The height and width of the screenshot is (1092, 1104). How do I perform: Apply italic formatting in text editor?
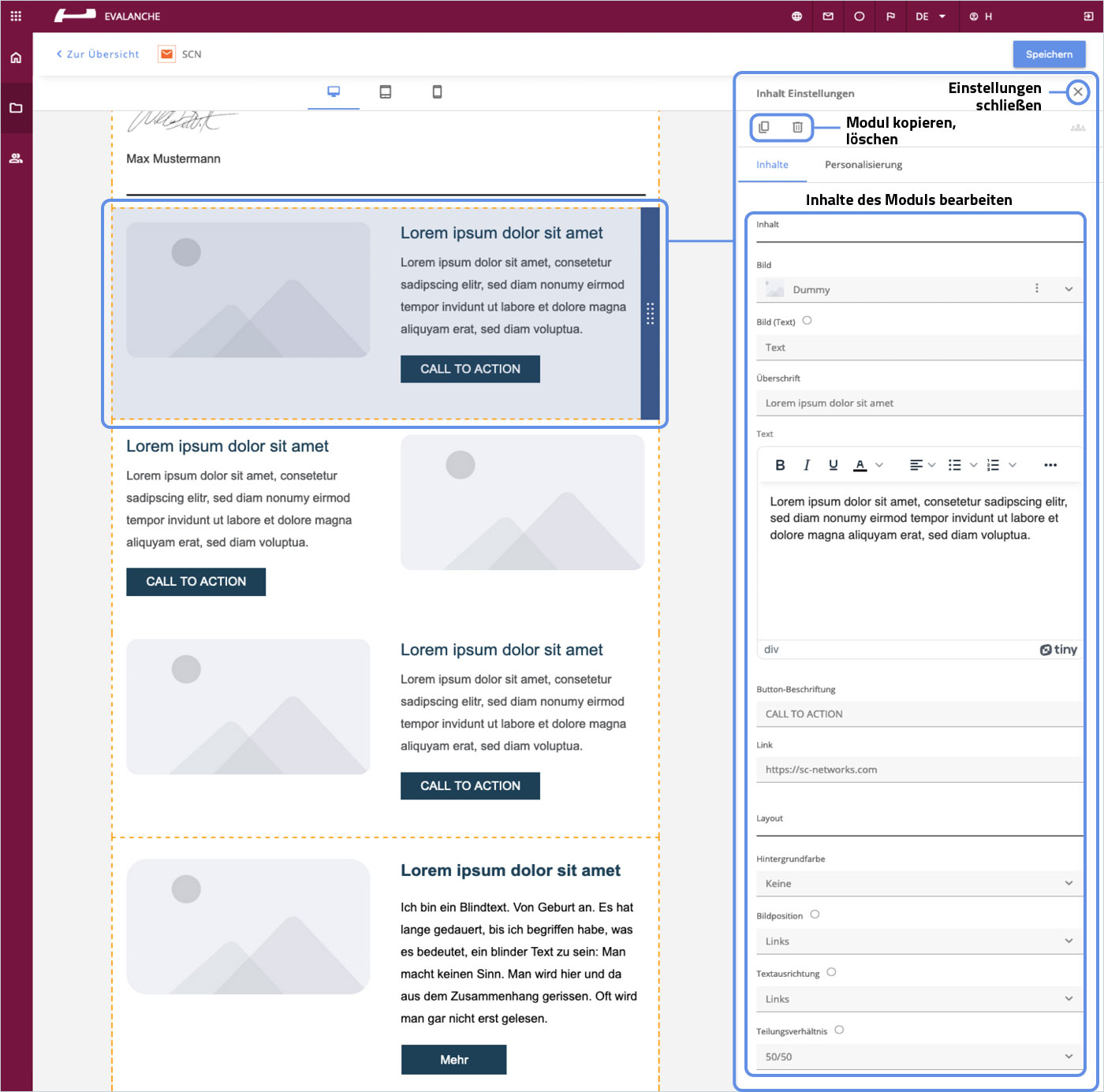click(806, 465)
